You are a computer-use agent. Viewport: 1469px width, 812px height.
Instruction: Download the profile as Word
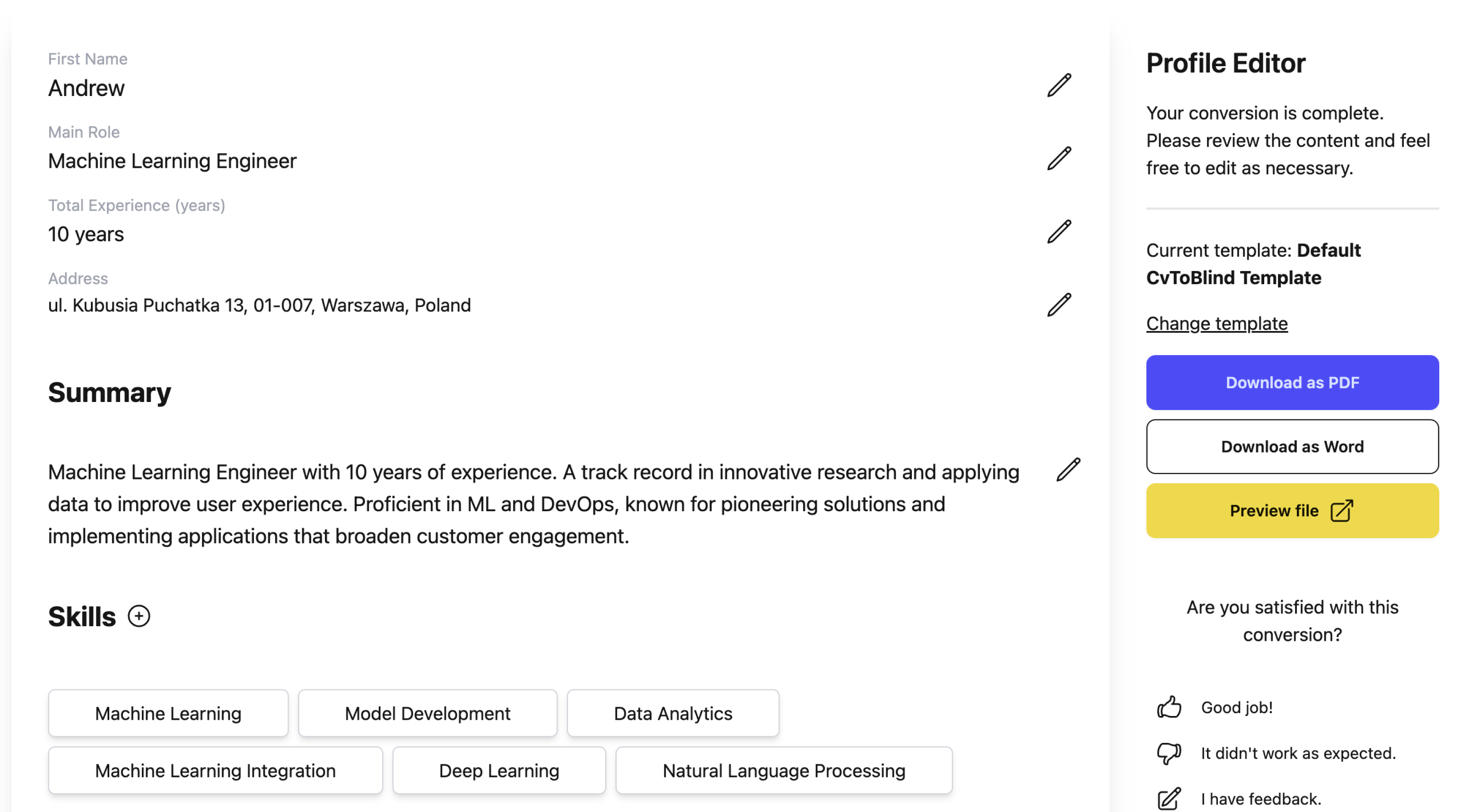[x=1292, y=446]
